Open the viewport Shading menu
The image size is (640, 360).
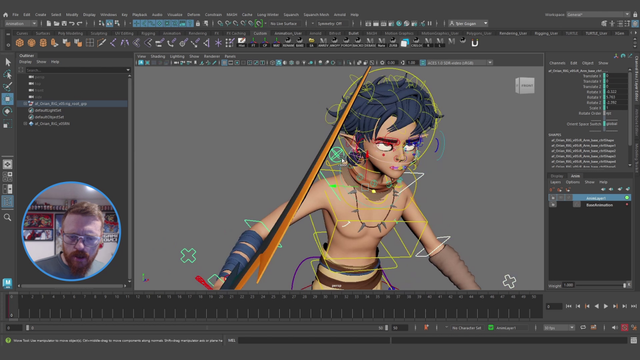point(158,56)
